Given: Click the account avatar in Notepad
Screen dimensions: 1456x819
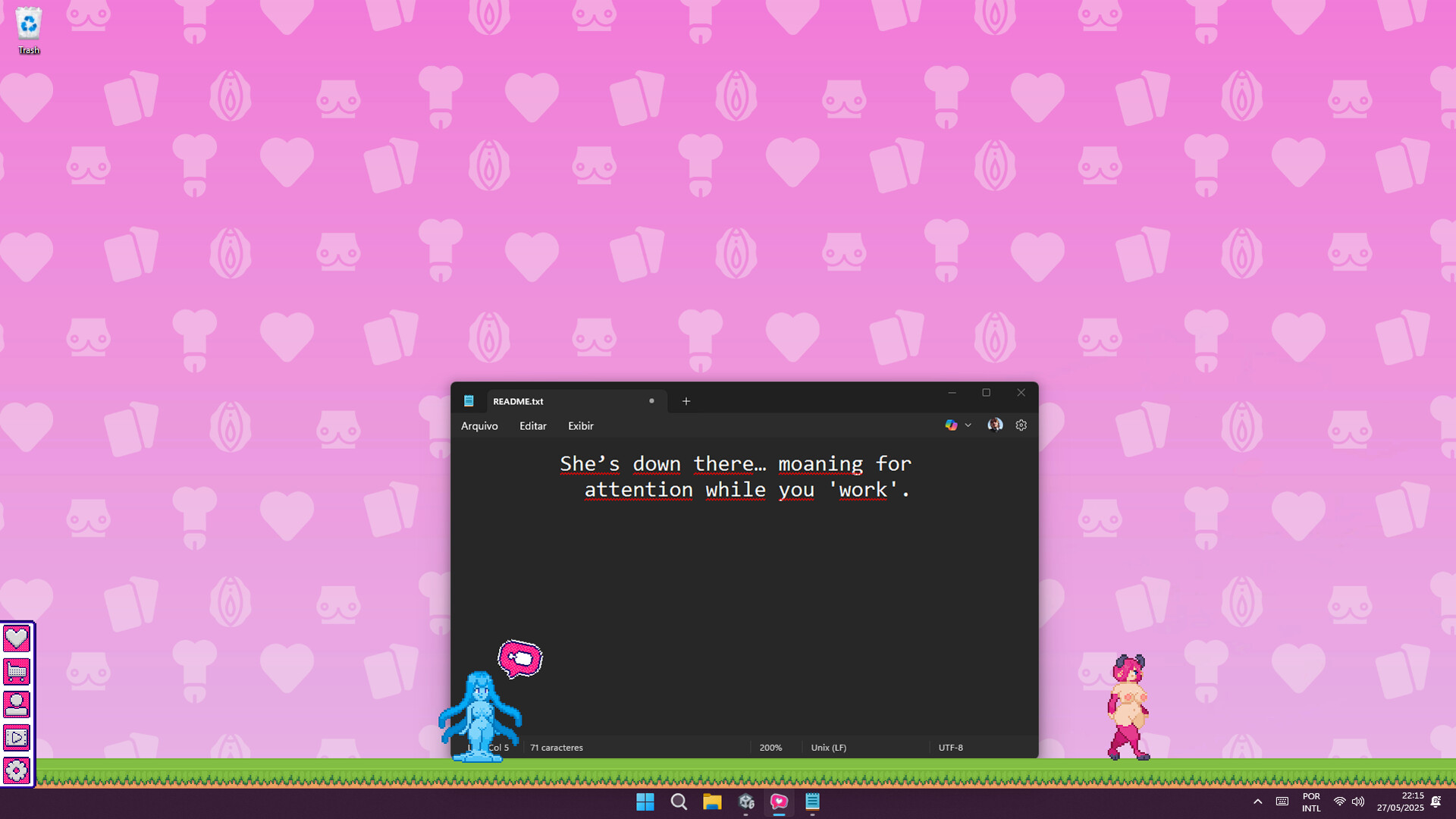Looking at the screenshot, I should click(x=995, y=425).
